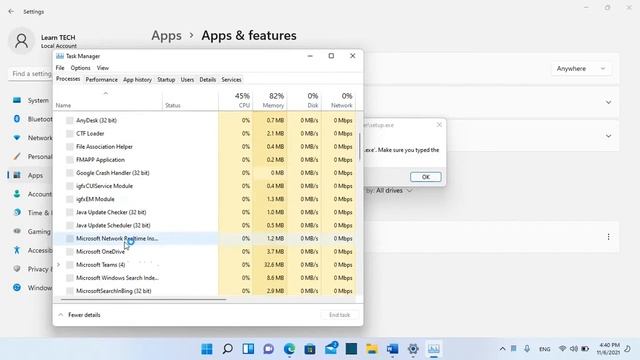This screenshot has width=640, height=360.
Task: Click the Task Manager horizontal scrollbar
Action: pyautogui.click(x=143, y=300)
